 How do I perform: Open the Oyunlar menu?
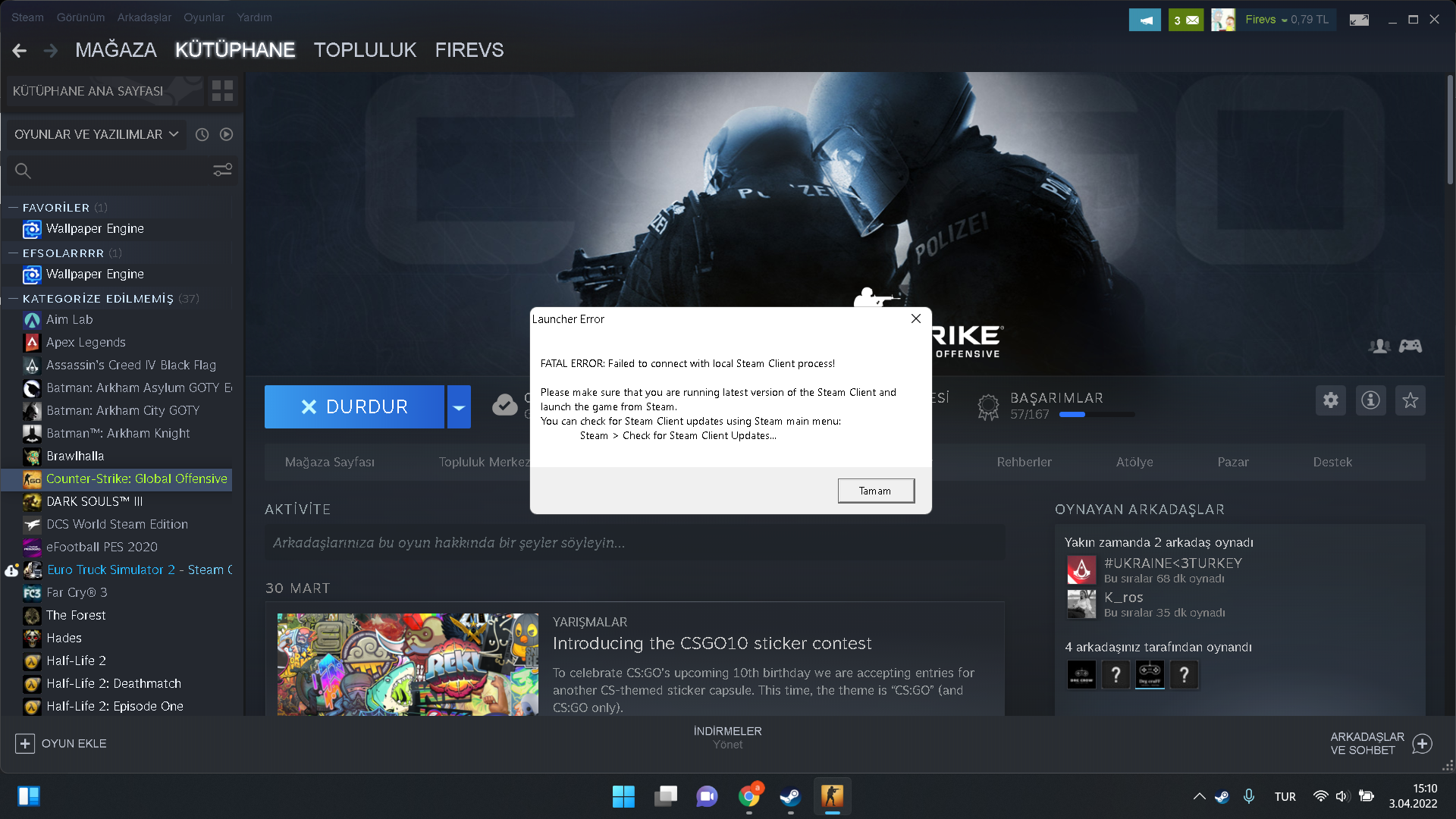pos(203,17)
